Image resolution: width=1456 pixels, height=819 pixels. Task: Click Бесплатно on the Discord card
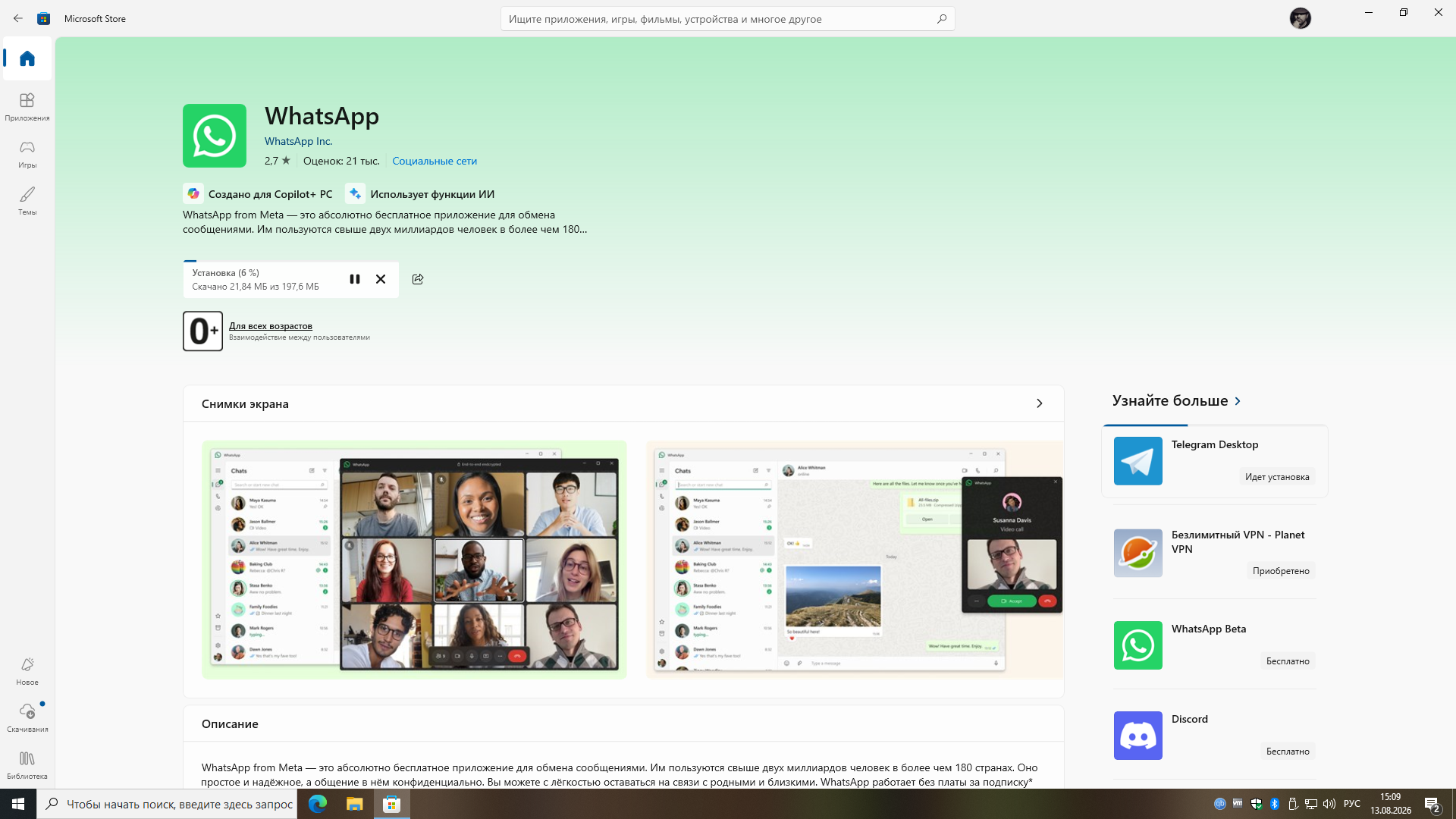click(x=1288, y=752)
